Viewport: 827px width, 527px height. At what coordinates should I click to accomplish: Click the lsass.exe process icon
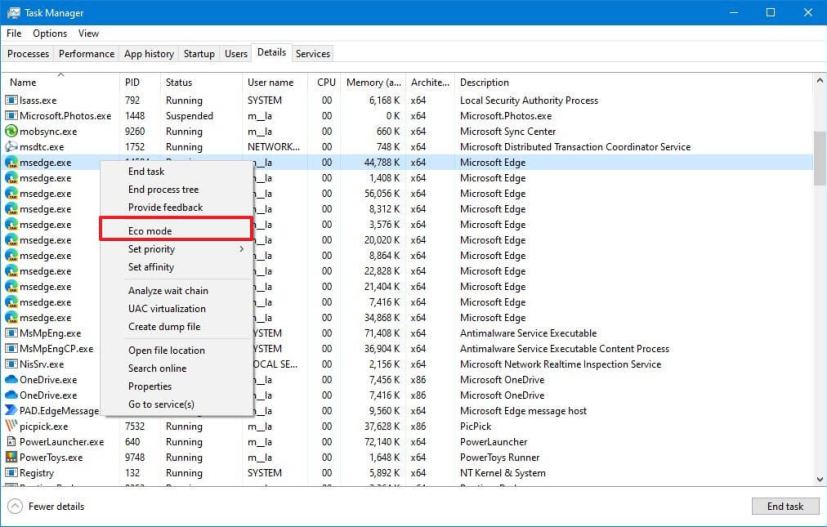[11, 100]
